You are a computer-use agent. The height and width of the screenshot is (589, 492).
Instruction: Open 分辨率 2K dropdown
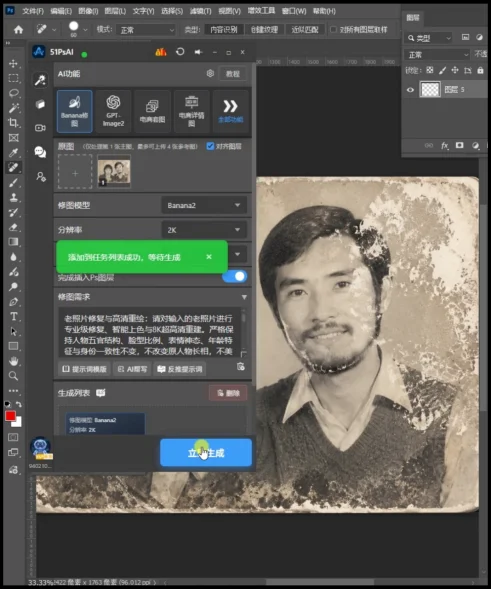coord(204,230)
